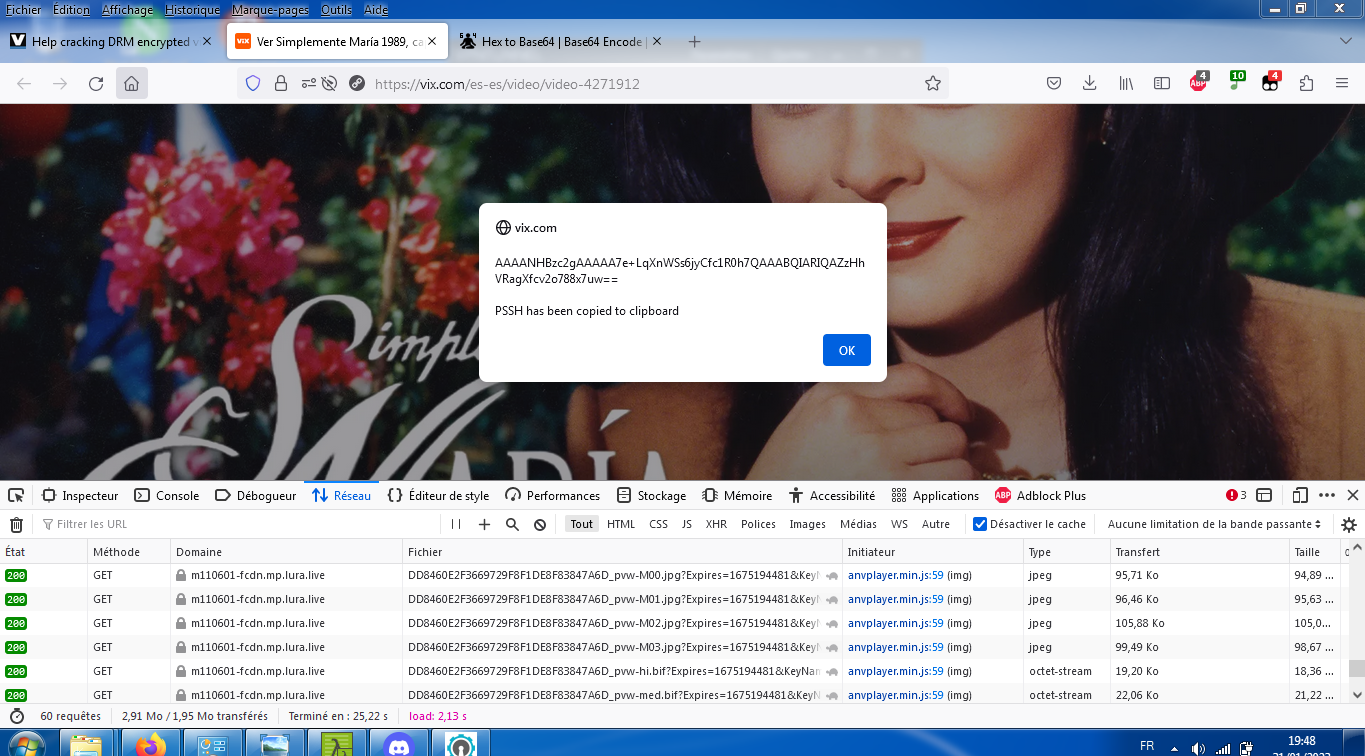Screen dimensions: 1365x756
Task: Open the green music note extension
Action: tap(1235, 83)
